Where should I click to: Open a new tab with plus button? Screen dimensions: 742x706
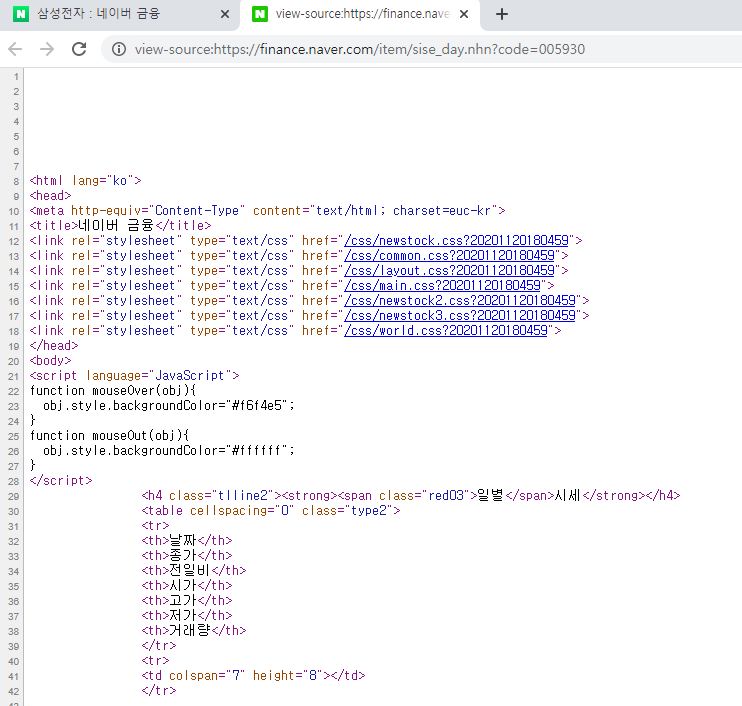click(x=502, y=14)
